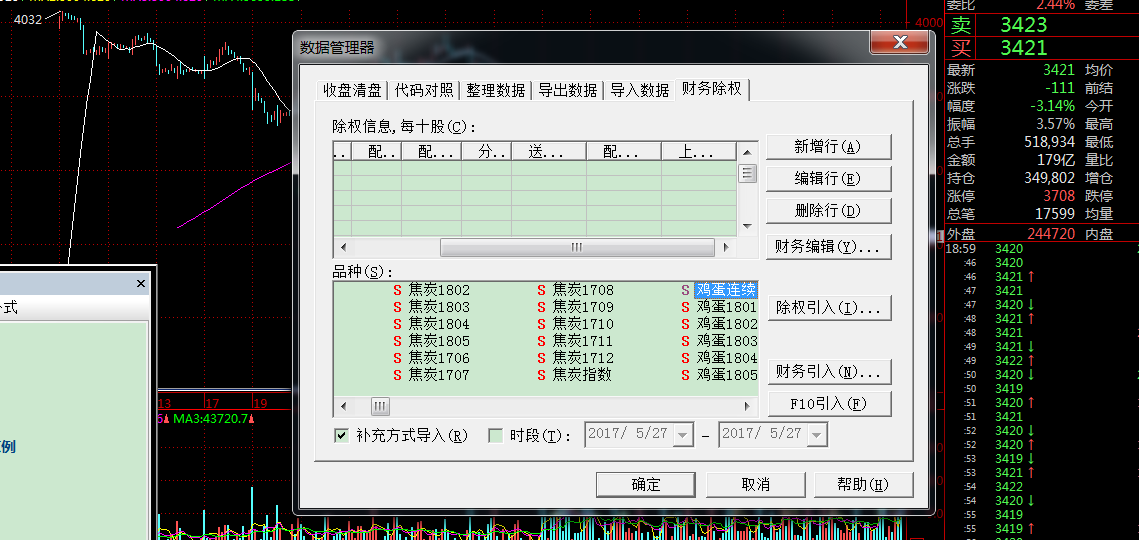1139x540 pixels.
Task: Toggle the 补充方式导入 checkbox
Action: (341, 435)
